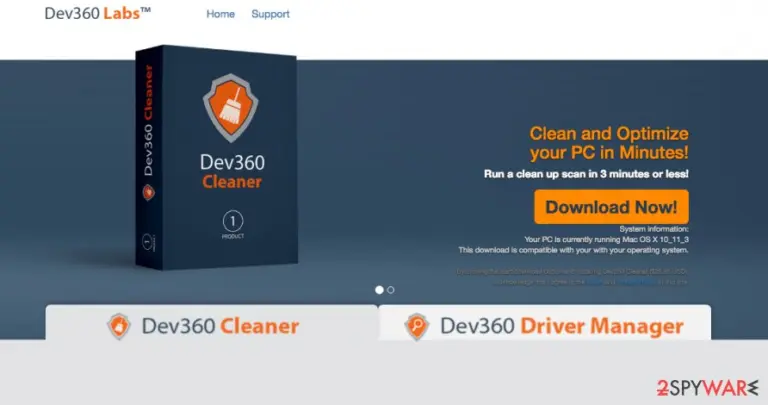The width and height of the screenshot is (768, 405).
Task: Click the small circled 1 on the box spine
Action: tap(149, 242)
